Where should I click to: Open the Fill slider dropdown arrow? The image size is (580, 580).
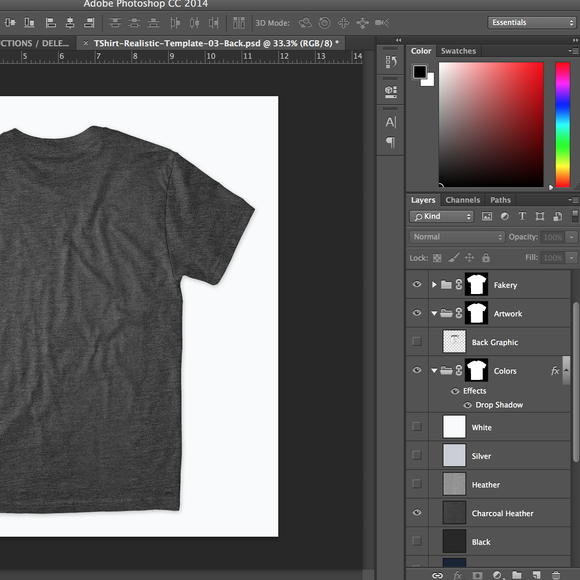click(x=571, y=257)
